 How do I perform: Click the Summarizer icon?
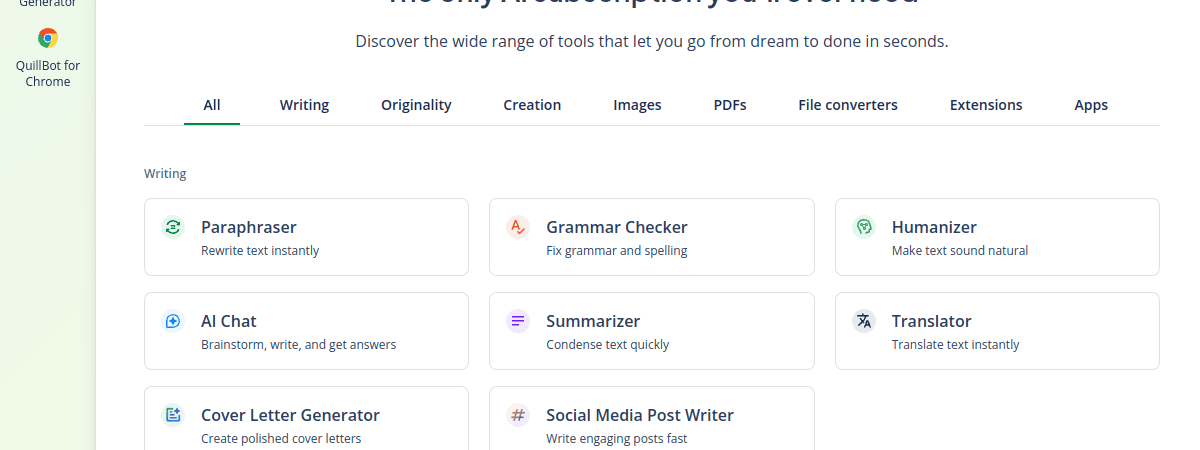518,321
